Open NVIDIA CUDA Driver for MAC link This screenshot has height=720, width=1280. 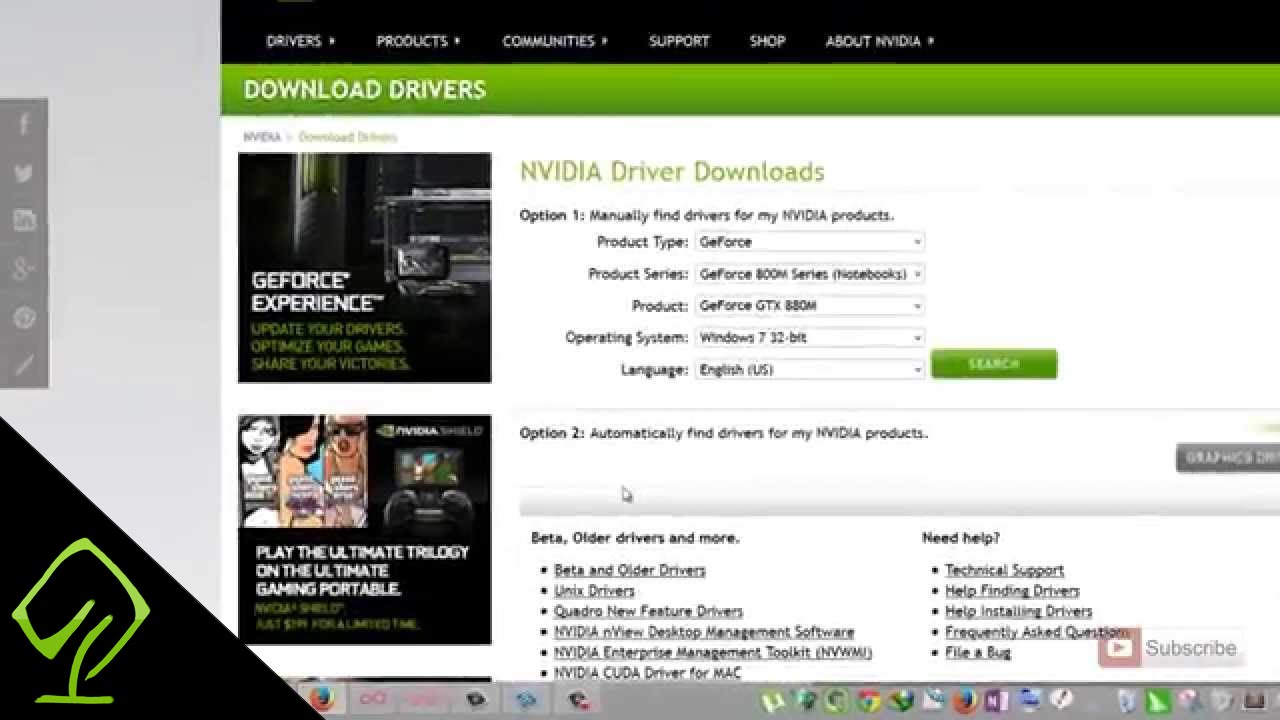(x=648, y=673)
